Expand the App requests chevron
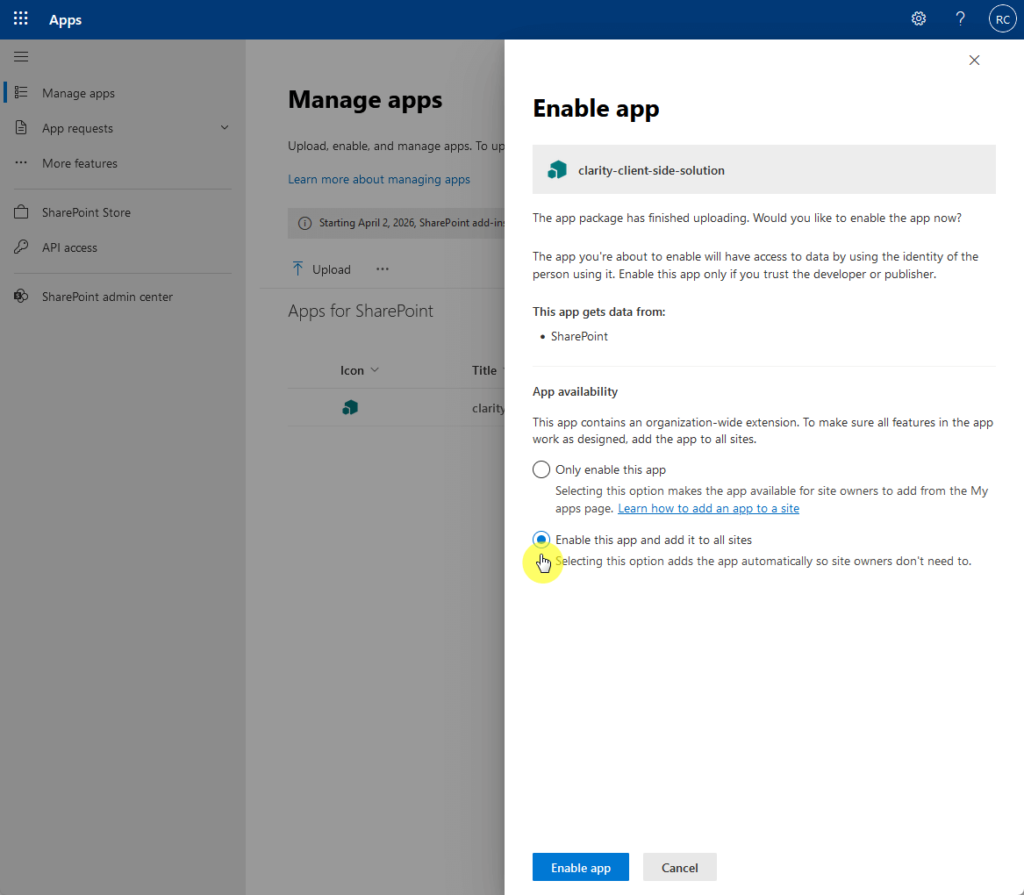 tap(225, 127)
